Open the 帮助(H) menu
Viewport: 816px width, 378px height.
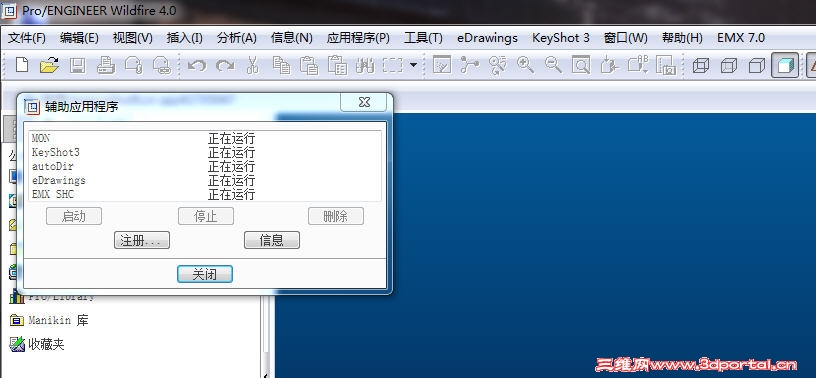click(x=682, y=38)
